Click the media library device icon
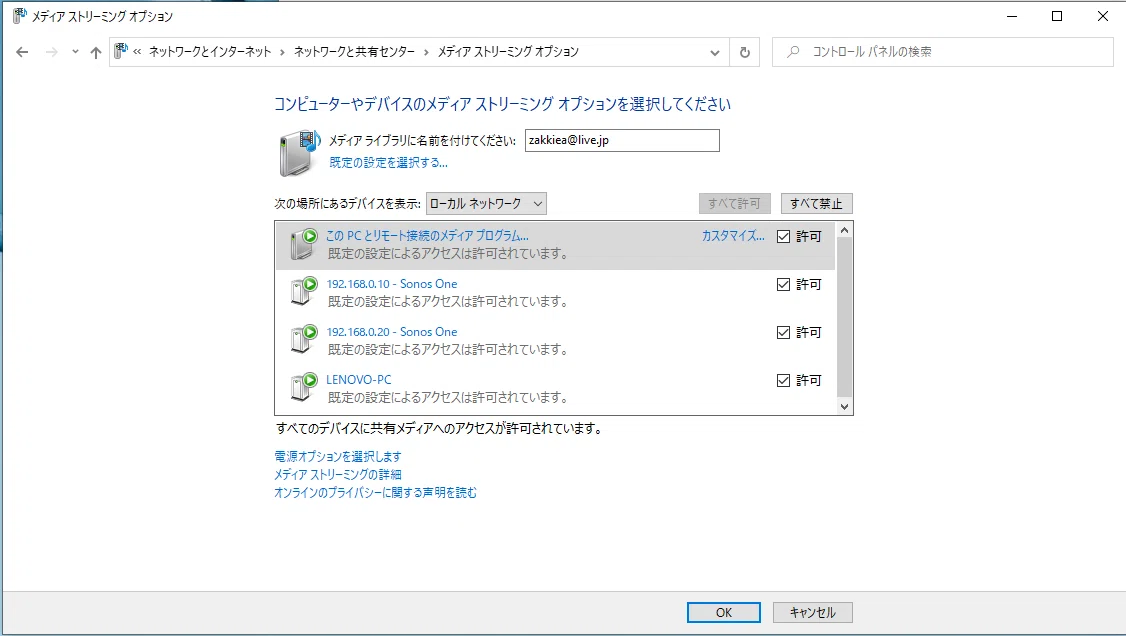The width and height of the screenshot is (1126, 636). (x=299, y=152)
